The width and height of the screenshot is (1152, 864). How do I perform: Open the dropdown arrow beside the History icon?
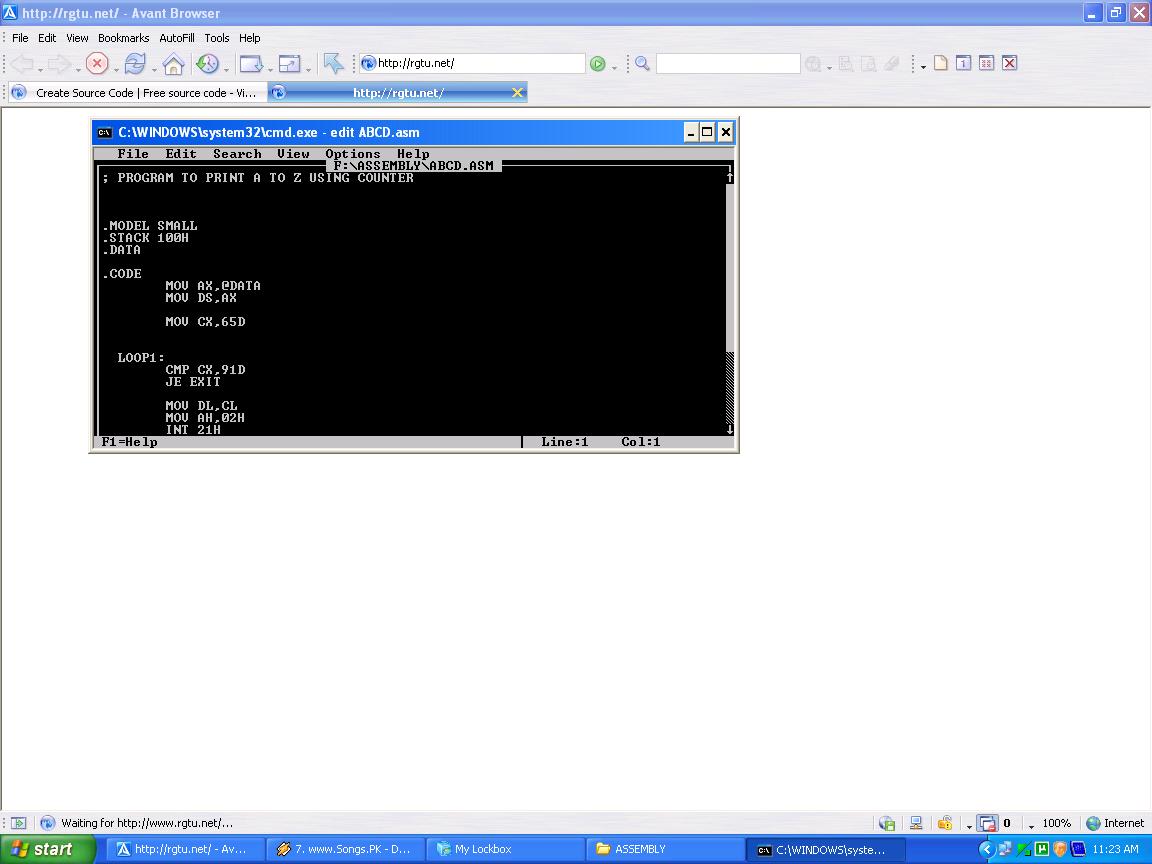click(226, 69)
